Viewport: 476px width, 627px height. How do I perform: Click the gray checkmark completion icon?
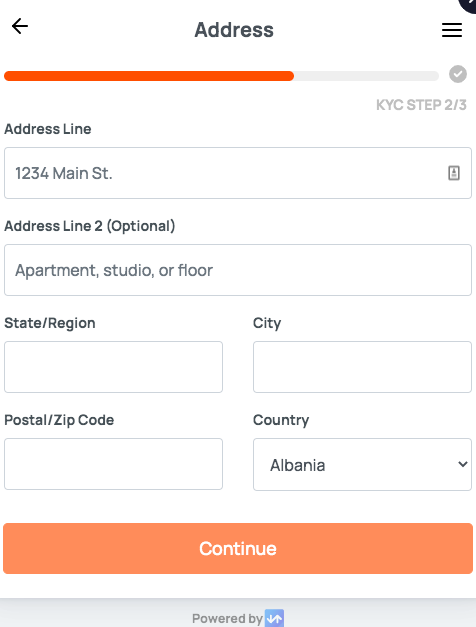[x=458, y=74]
